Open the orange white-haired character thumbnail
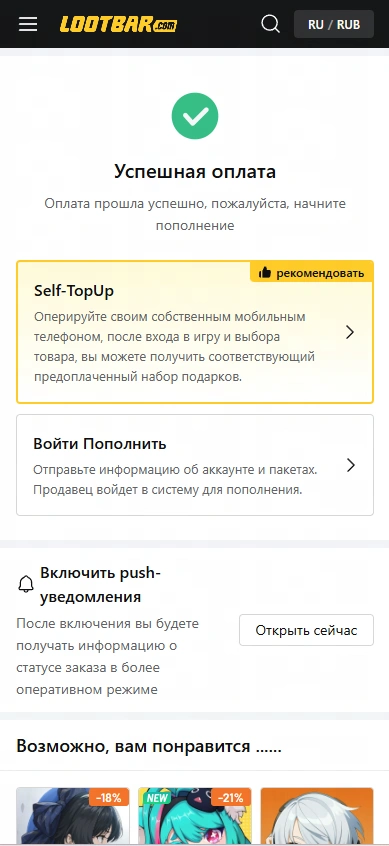389x846 pixels. click(317, 816)
